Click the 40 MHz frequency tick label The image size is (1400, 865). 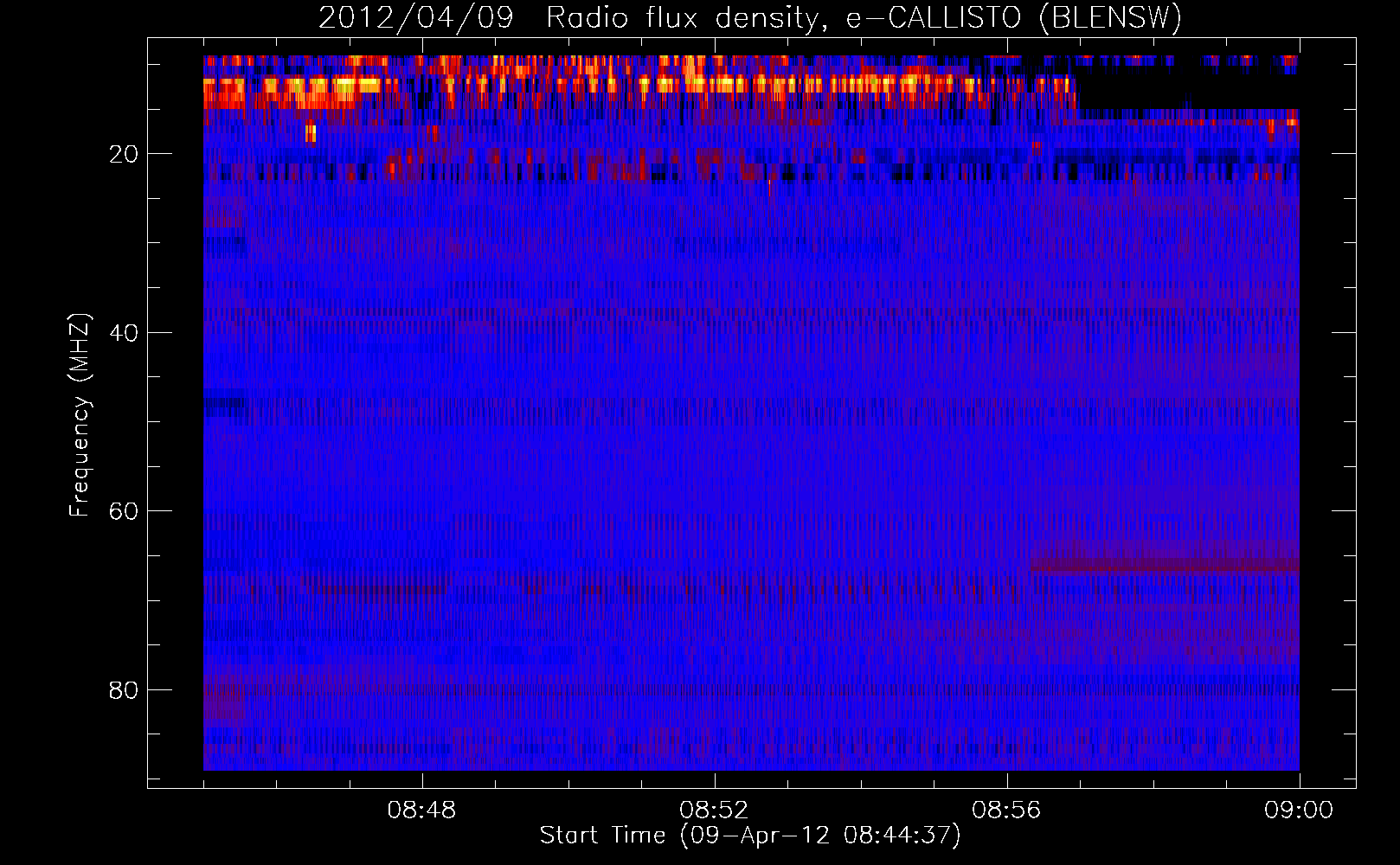coord(125,333)
